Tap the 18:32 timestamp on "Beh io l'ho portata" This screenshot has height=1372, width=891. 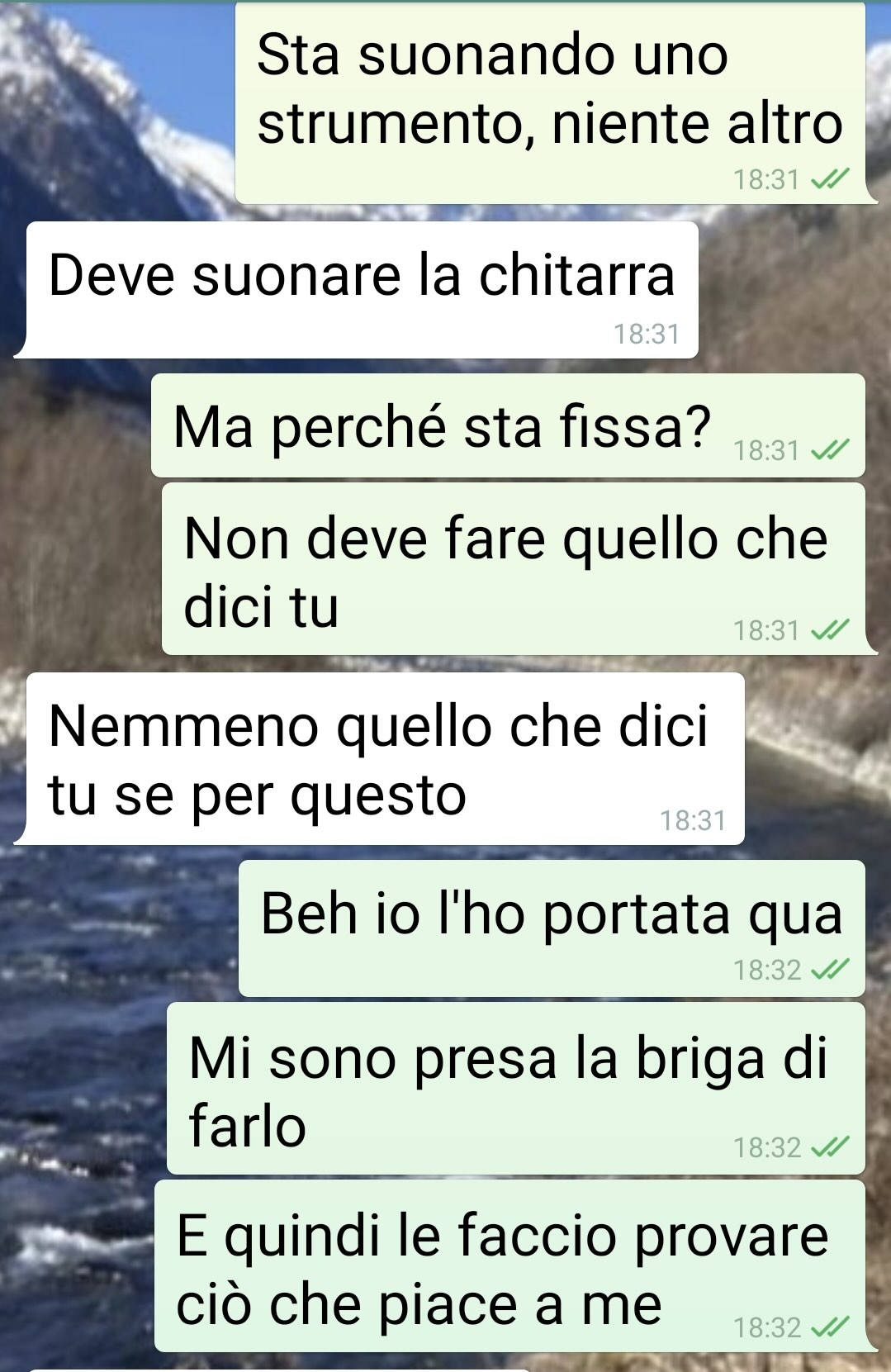(767, 970)
